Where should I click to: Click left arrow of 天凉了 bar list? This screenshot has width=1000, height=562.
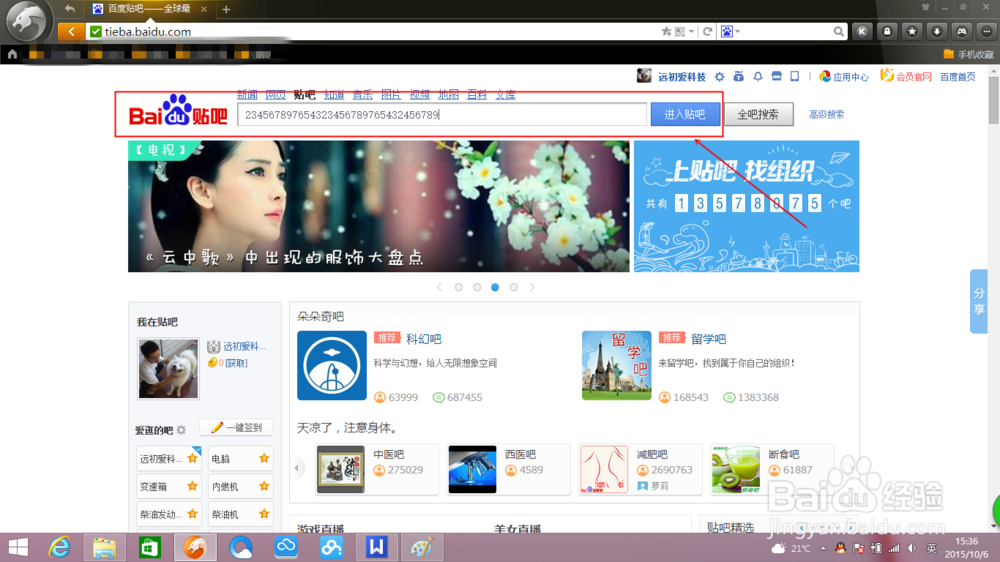(x=297, y=469)
